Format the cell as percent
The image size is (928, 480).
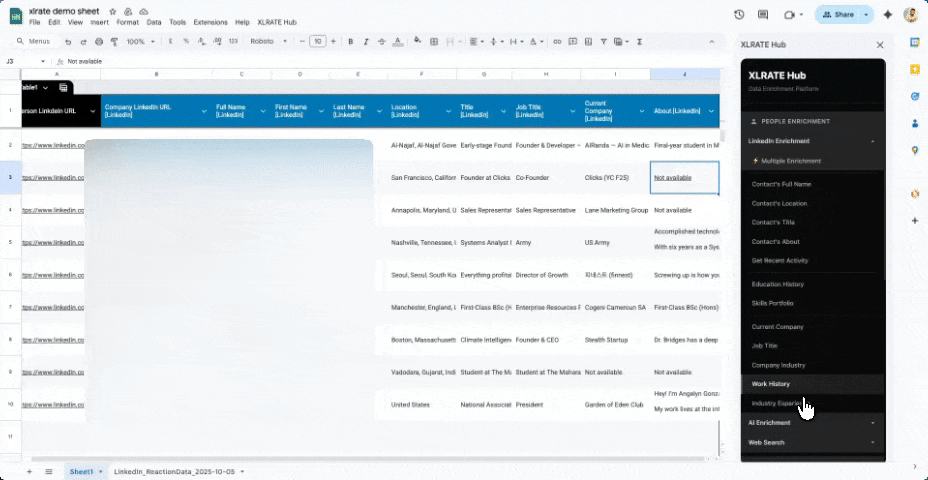coord(186,41)
